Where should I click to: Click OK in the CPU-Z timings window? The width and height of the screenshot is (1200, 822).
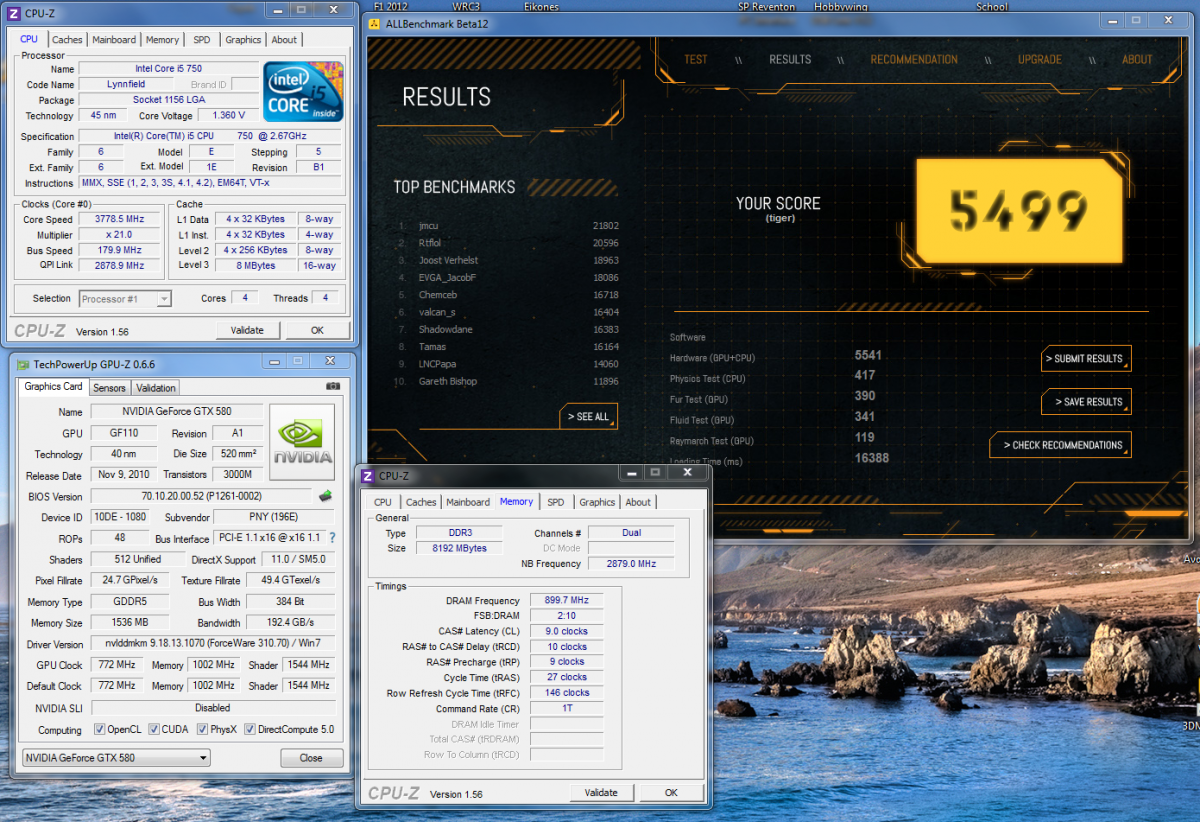pos(671,793)
